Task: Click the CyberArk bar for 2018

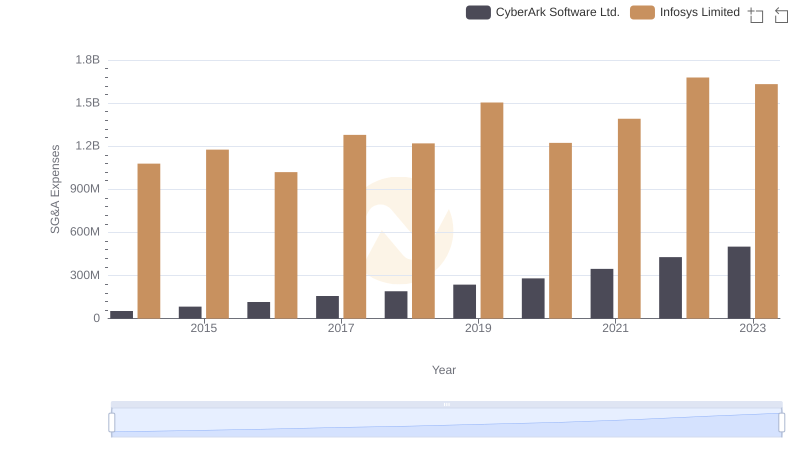Action: pos(396,304)
